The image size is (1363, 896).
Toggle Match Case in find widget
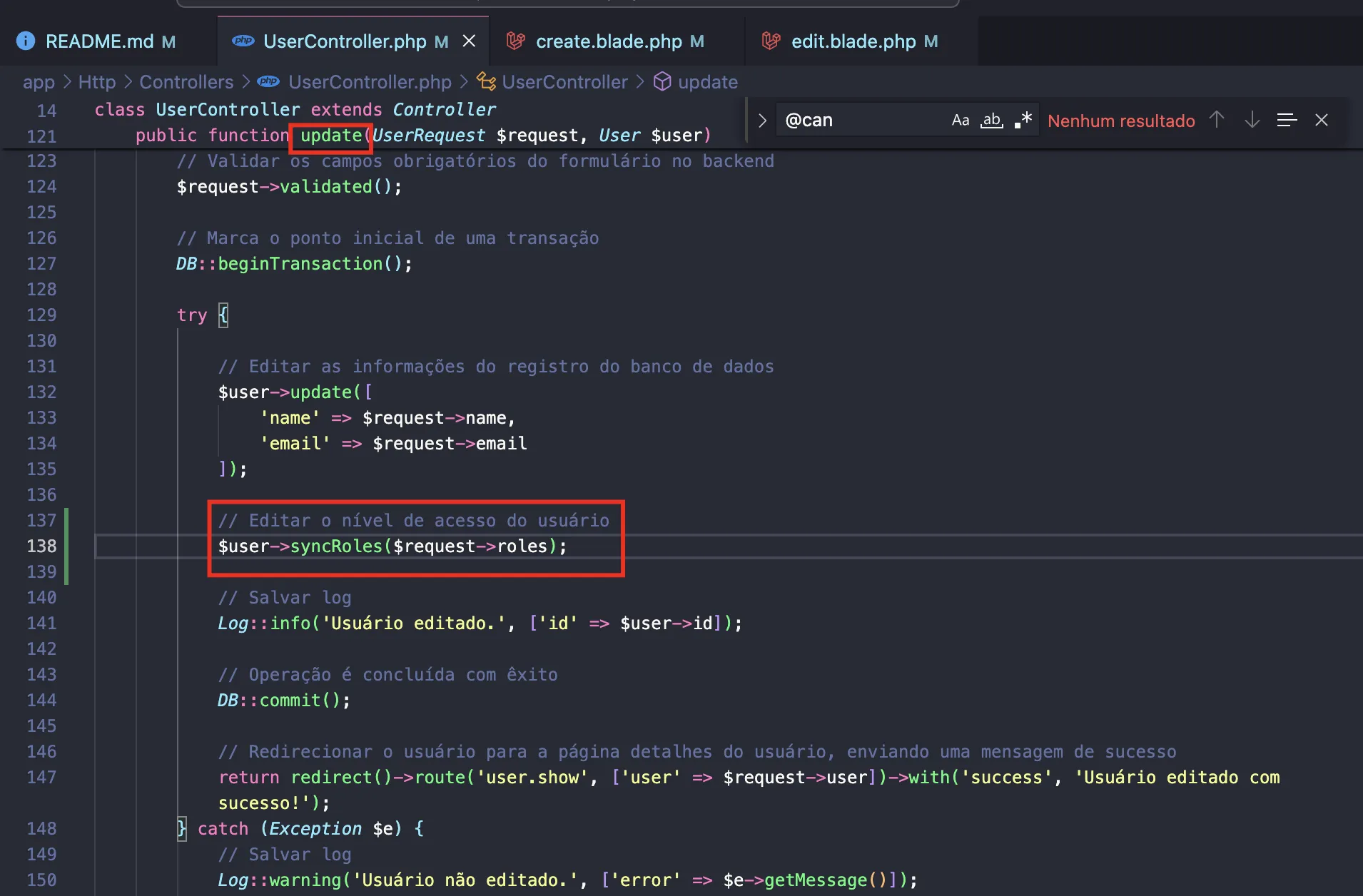point(960,121)
